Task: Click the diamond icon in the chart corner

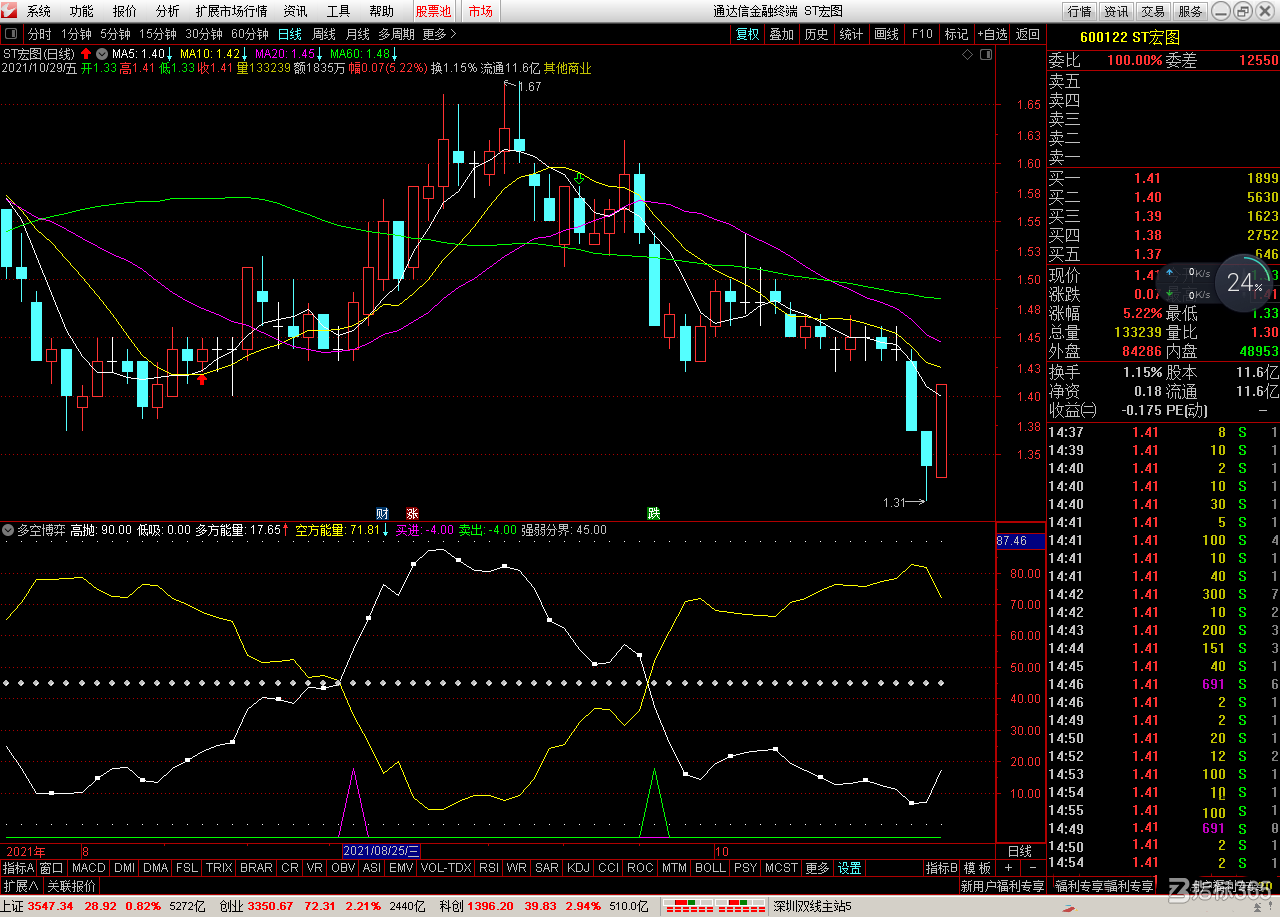Action: point(968,54)
